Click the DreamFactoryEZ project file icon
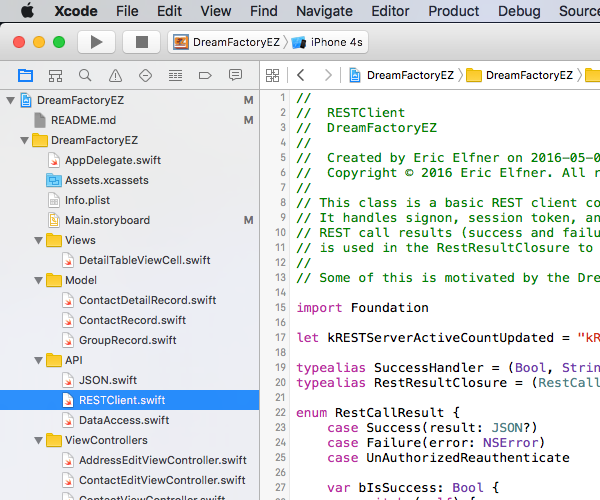Viewport: 600px width, 500px height. 26,100
